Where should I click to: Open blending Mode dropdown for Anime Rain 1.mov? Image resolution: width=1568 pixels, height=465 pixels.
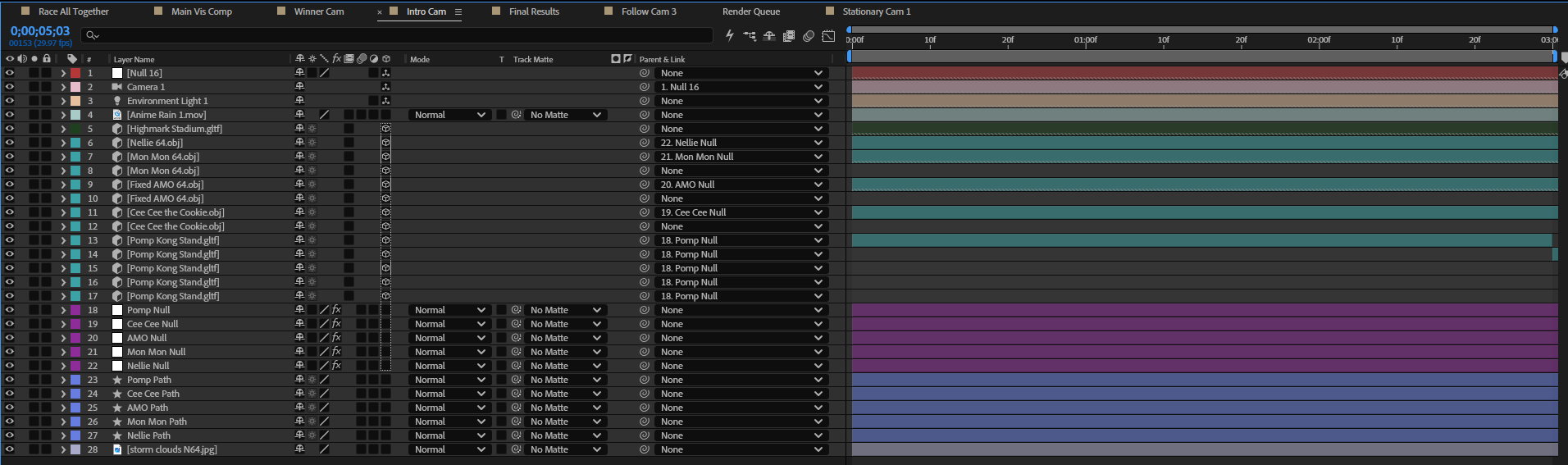[449, 115]
